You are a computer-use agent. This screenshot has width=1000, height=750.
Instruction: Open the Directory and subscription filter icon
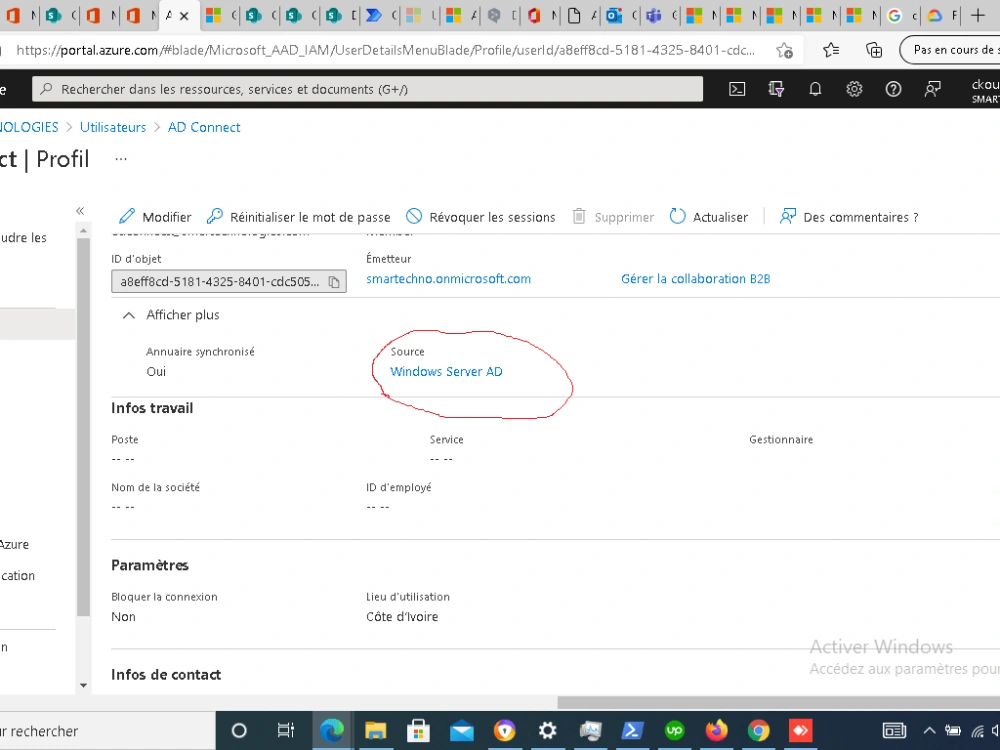(x=776, y=89)
